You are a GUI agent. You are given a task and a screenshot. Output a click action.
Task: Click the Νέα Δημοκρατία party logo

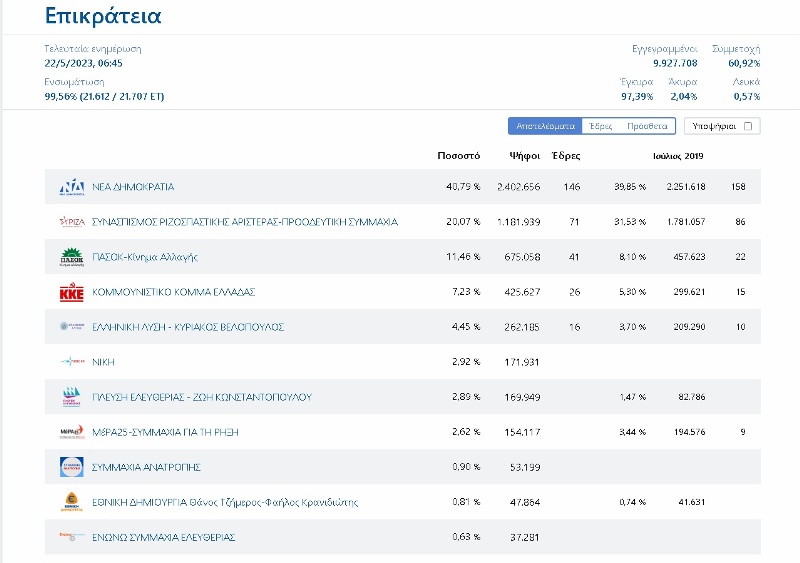coord(72,187)
